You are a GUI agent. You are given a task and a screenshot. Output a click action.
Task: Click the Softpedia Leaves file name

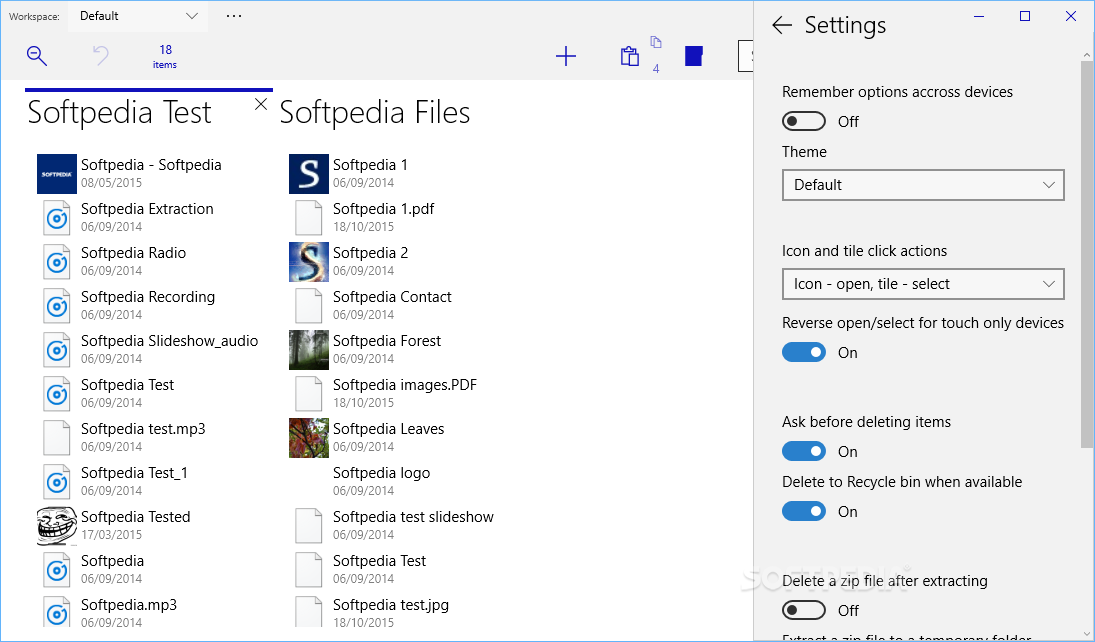click(388, 429)
